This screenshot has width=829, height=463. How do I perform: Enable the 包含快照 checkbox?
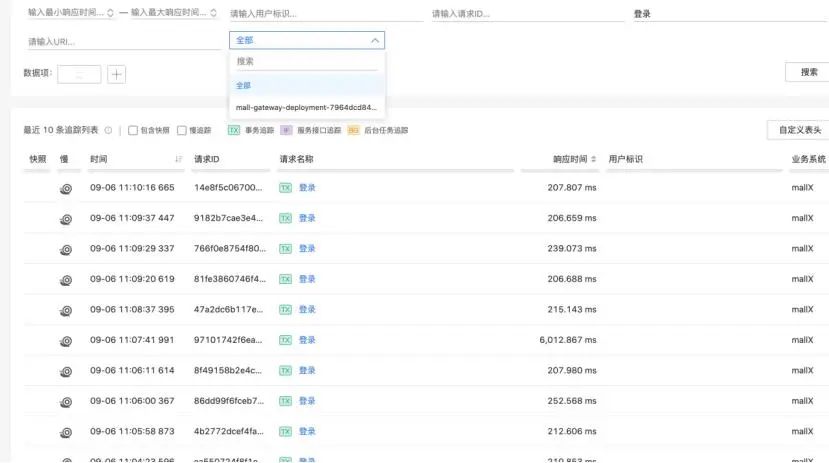133,130
